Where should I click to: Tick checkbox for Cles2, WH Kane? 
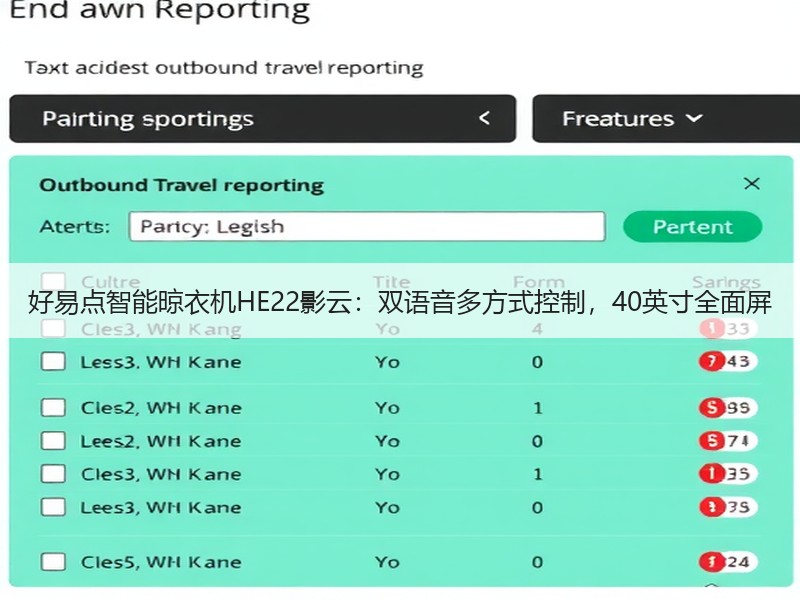coord(53,408)
